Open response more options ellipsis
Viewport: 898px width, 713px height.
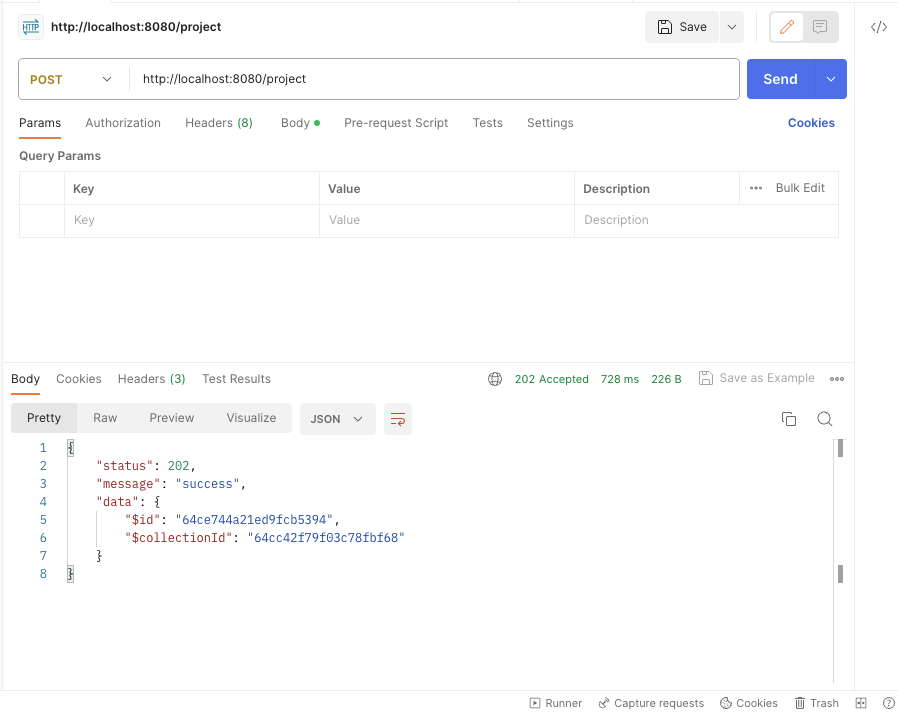click(x=837, y=379)
